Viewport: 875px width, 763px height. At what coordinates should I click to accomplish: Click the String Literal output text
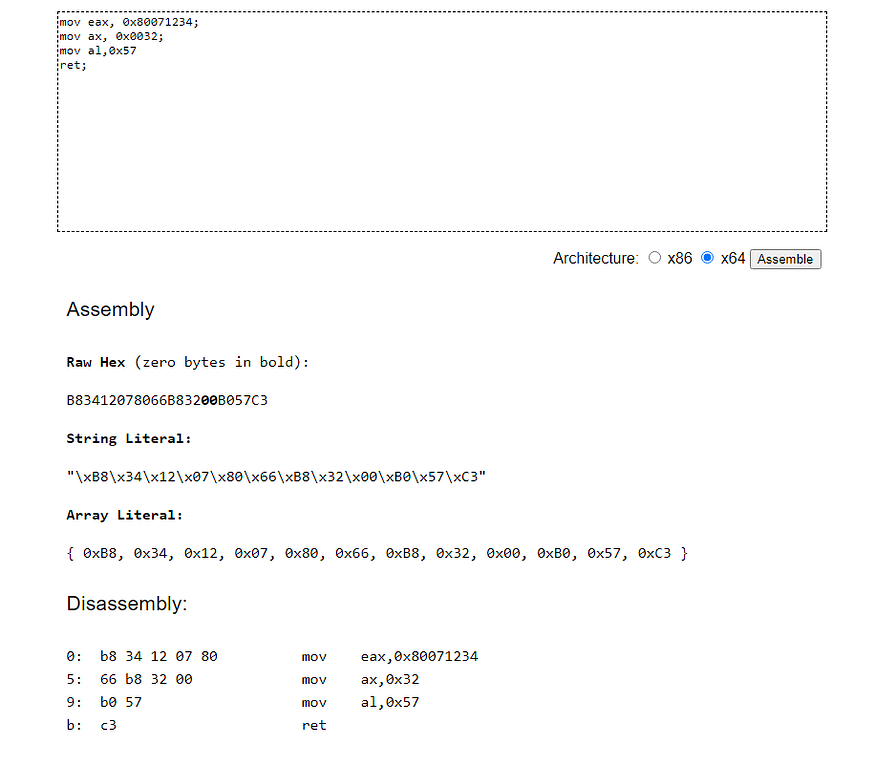coord(276,477)
